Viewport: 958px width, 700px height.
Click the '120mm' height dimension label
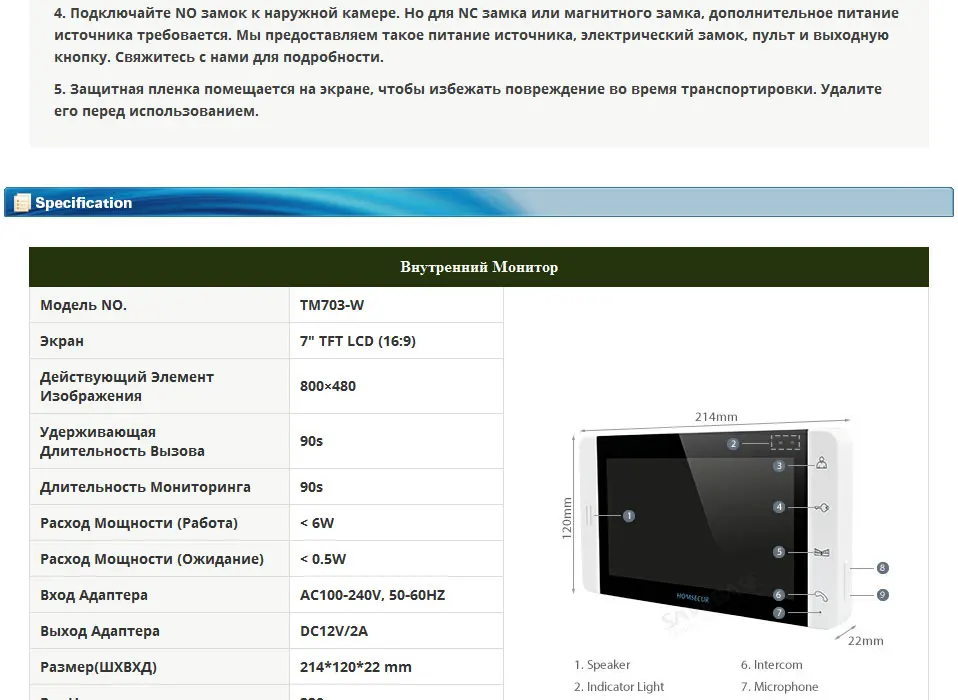click(567, 519)
